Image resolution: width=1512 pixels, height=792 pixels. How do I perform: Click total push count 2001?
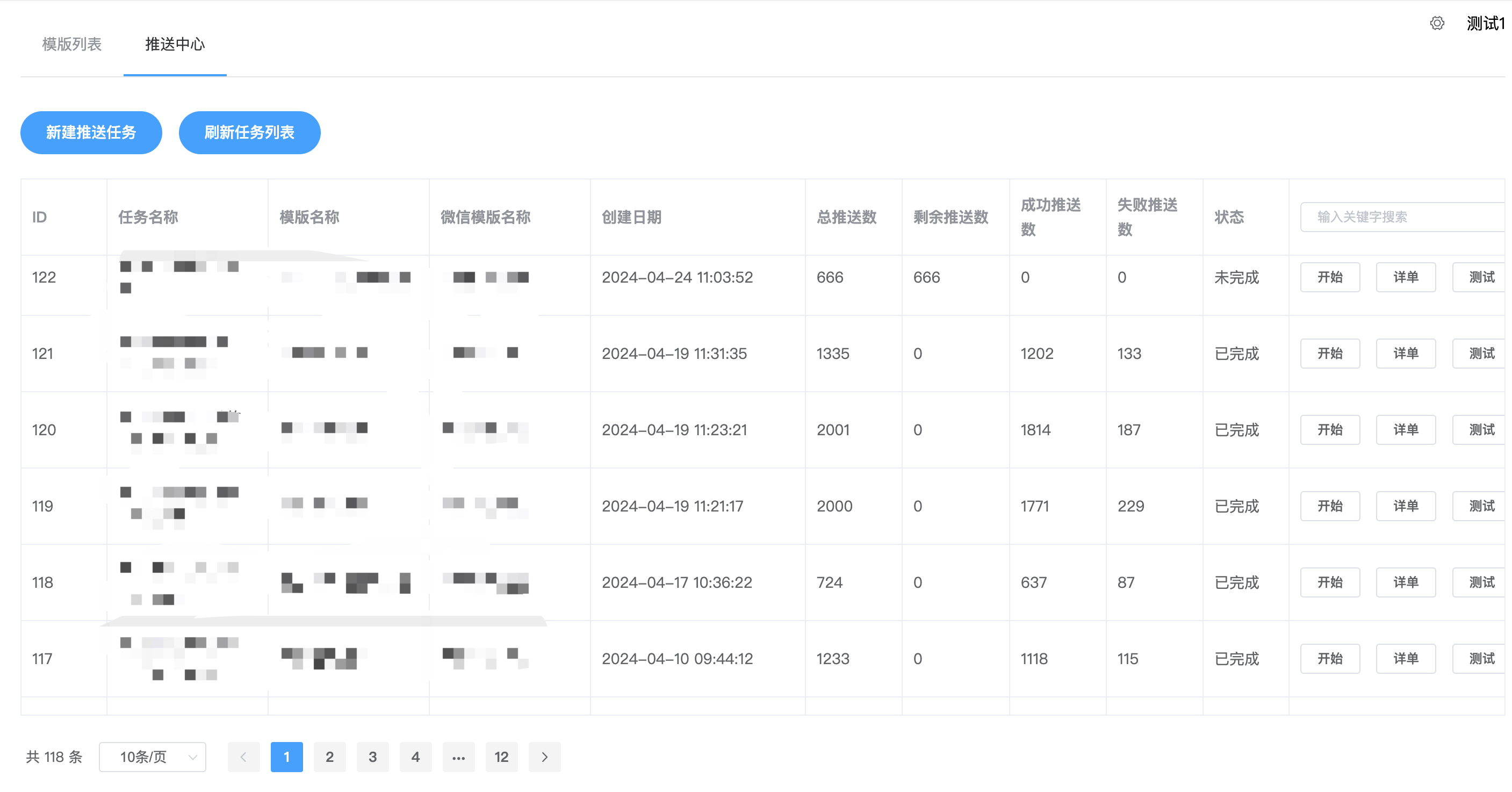click(x=833, y=430)
